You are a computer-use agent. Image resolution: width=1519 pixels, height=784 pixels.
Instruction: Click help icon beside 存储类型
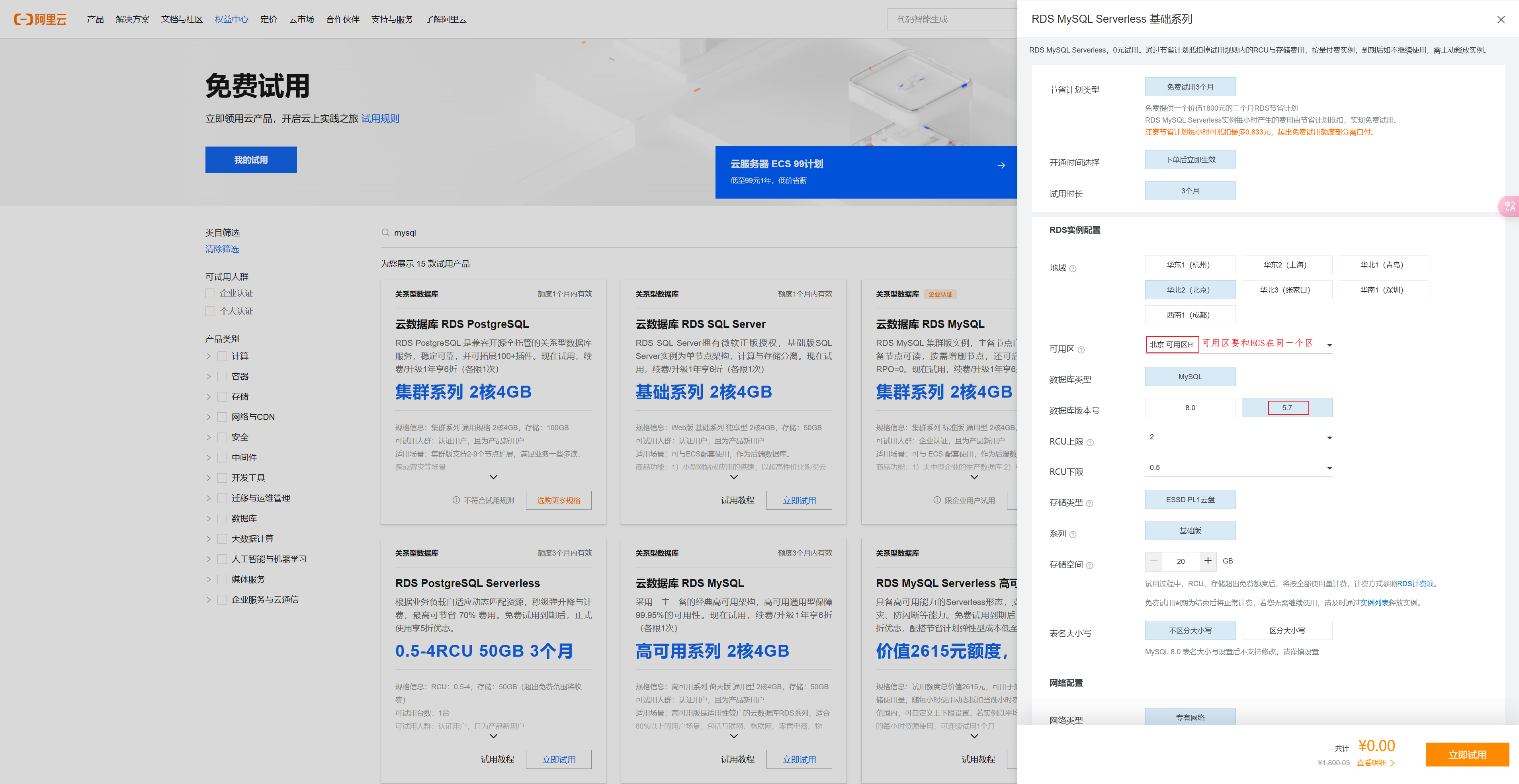click(x=1089, y=503)
